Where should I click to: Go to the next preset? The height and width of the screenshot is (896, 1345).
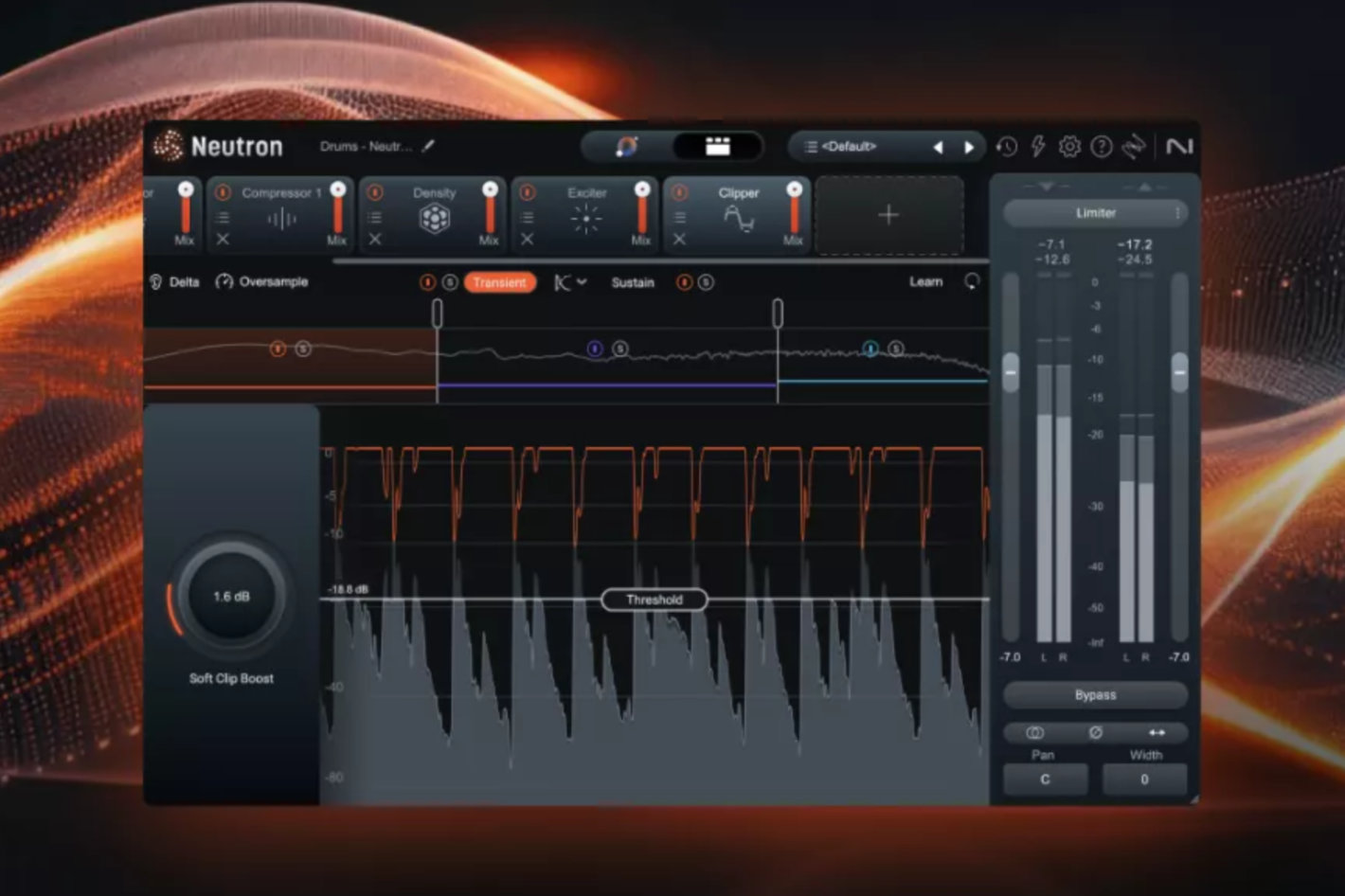coord(969,147)
